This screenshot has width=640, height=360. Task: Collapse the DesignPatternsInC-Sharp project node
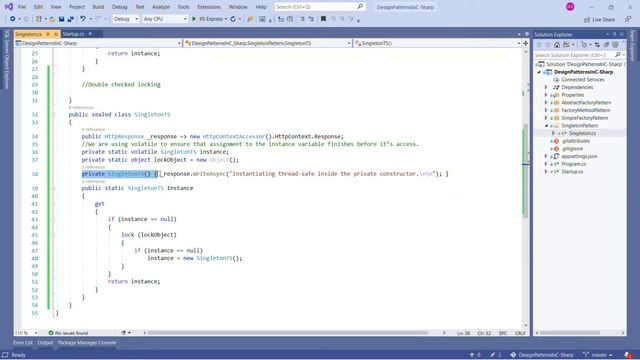click(539, 72)
